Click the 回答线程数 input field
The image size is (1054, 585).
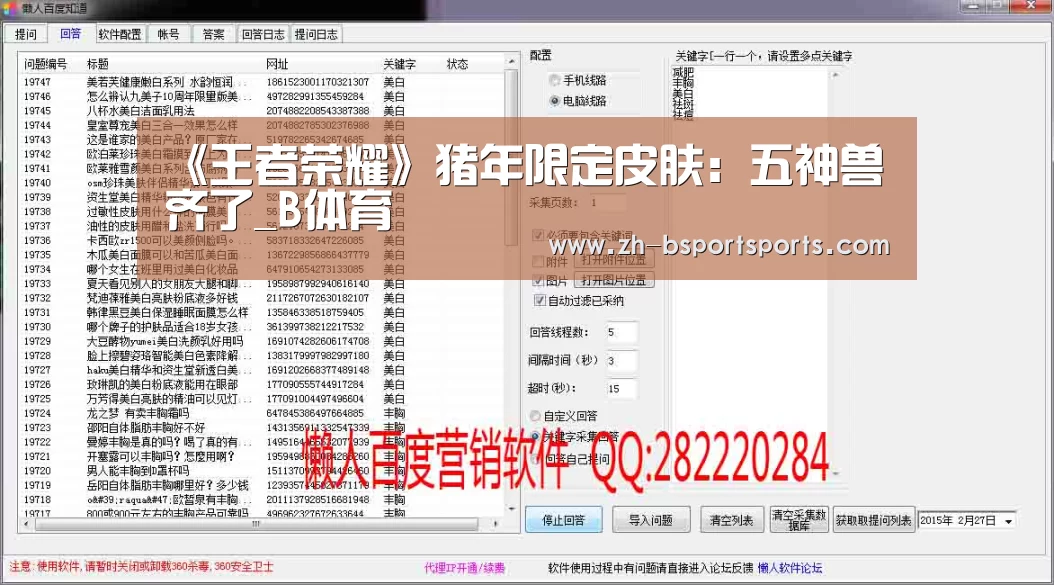pos(620,332)
